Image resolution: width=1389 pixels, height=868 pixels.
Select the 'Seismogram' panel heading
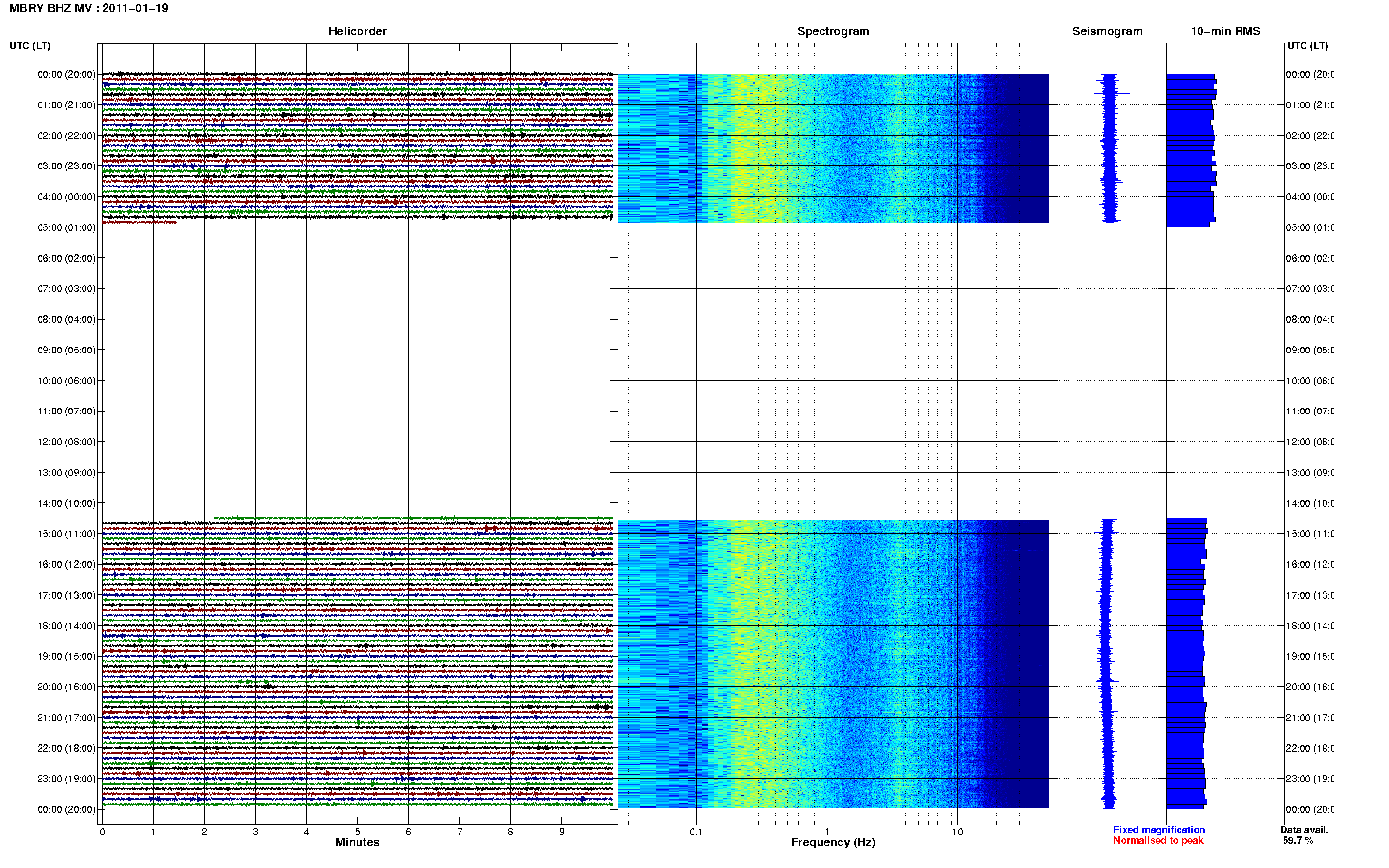[1107, 31]
